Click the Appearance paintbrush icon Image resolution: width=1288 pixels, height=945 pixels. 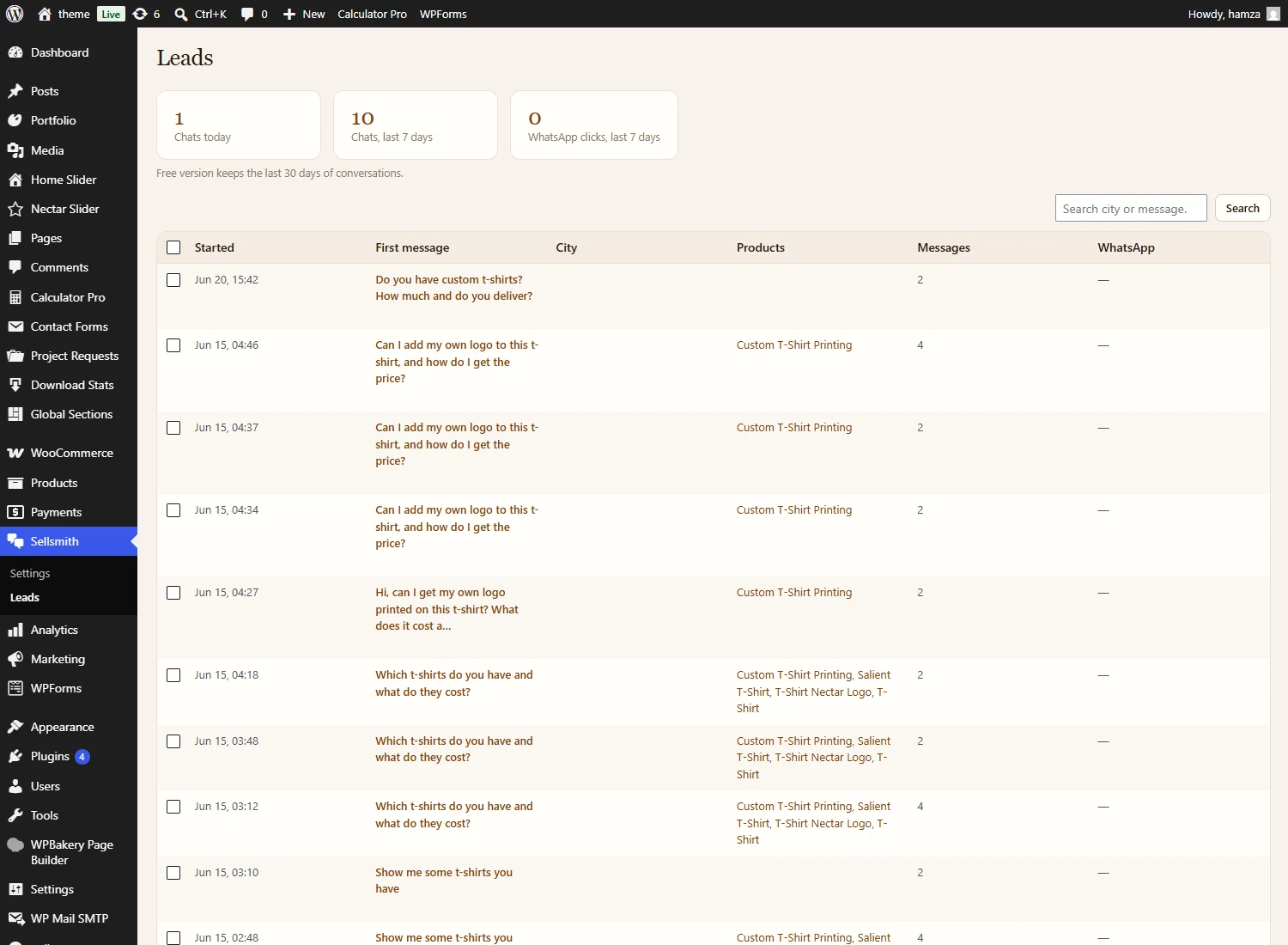[15, 727]
